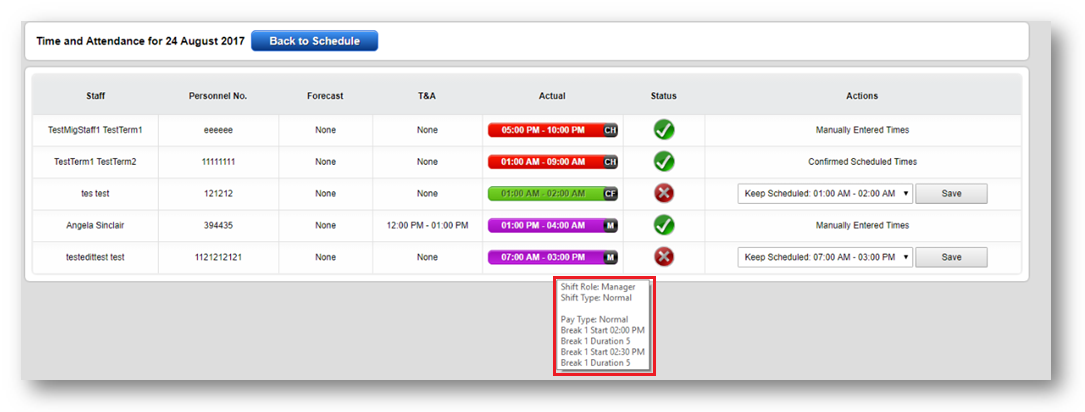
Task: Save the testedittest test row action
Action: tap(951, 258)
